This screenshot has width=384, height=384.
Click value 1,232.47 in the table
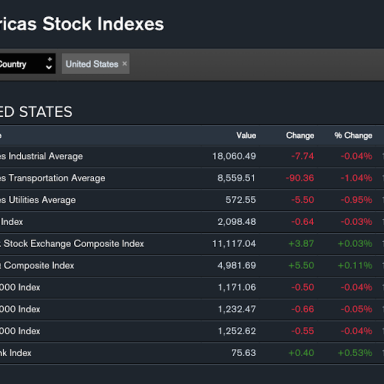[237, 309]
